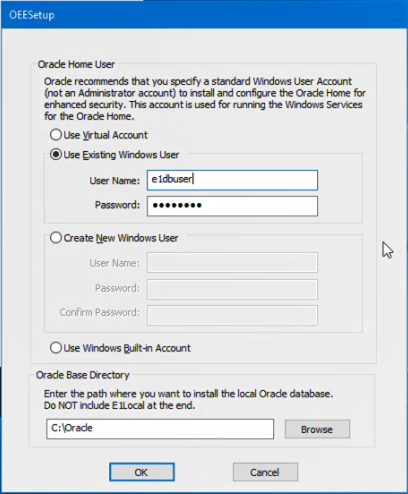Image resolution: width=408 pixels, height=494 pixels.
Task: Open the Browse folder dialog
Action: coord(317,429)
